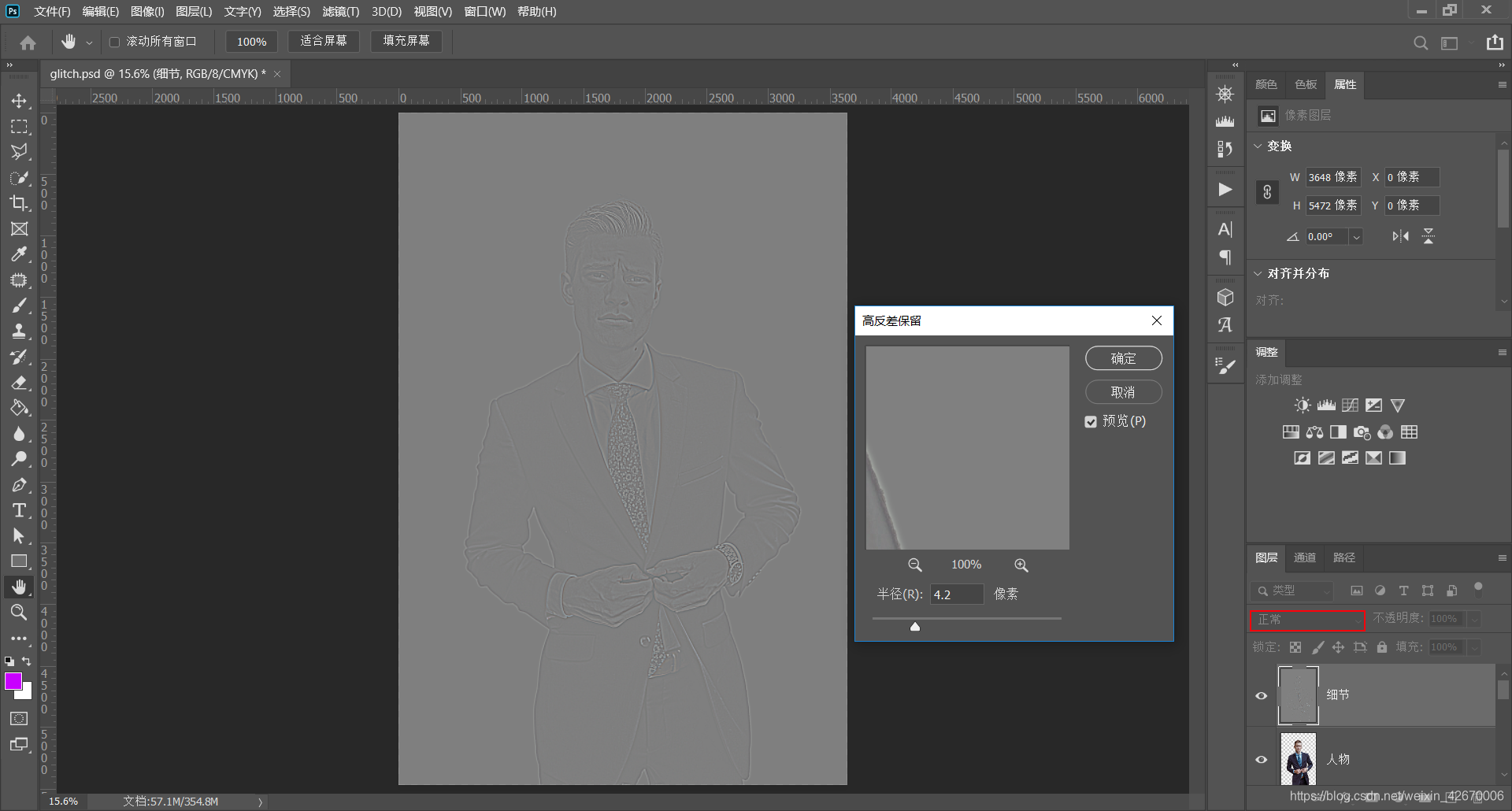This screenshot has height=811, width=1512.
Task: Click the 确定 button
Action: pyautogui.click(x=1123, y=358)
